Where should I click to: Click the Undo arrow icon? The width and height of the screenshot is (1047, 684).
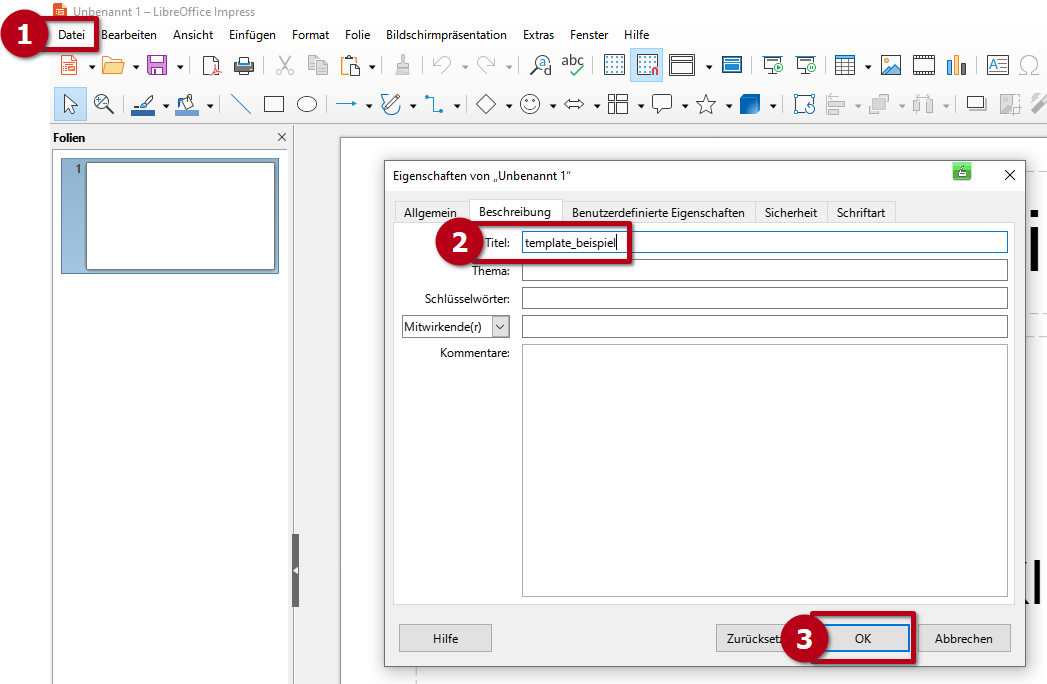coord(441,65)
